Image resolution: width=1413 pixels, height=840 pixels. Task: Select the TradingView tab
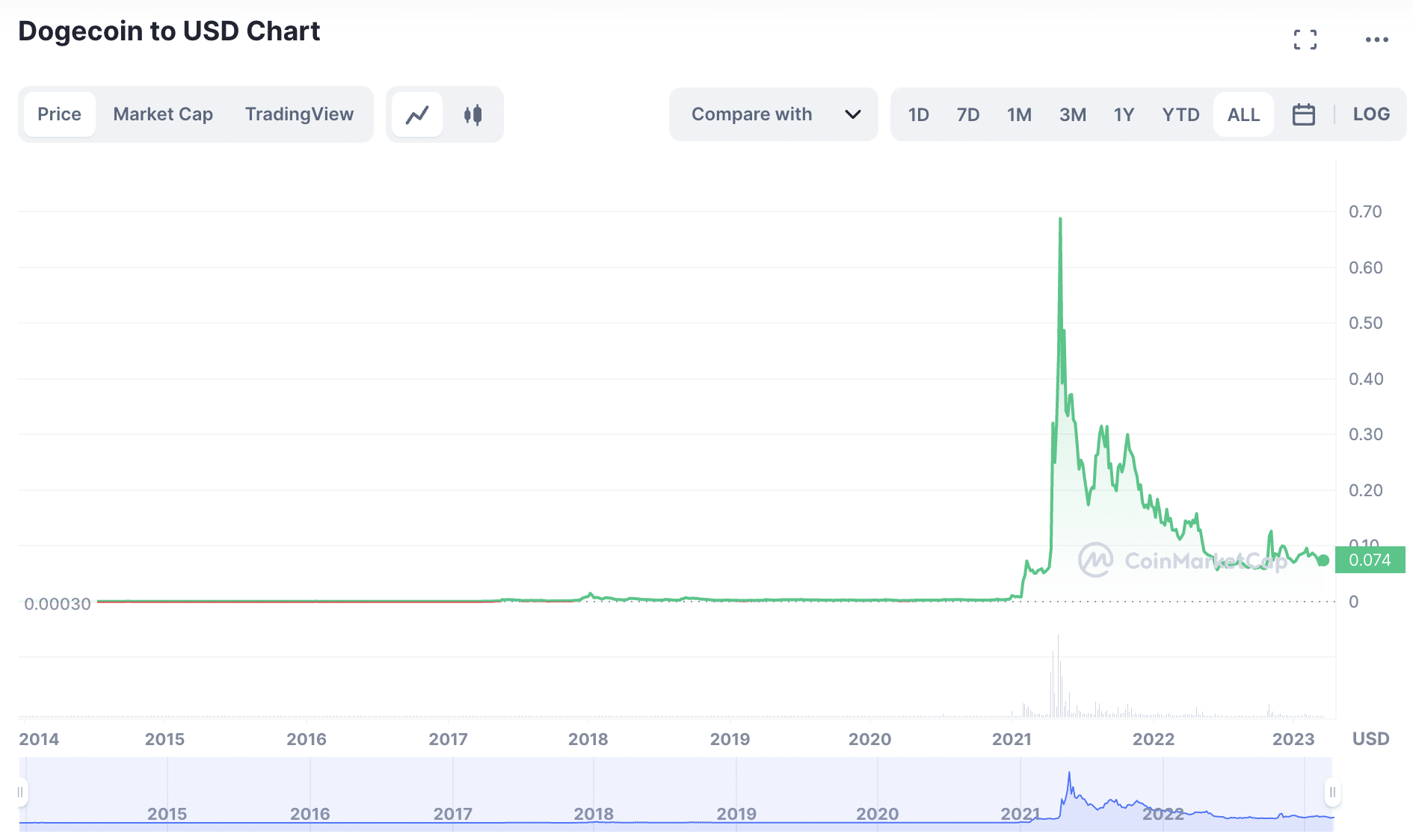coord(299,114)
